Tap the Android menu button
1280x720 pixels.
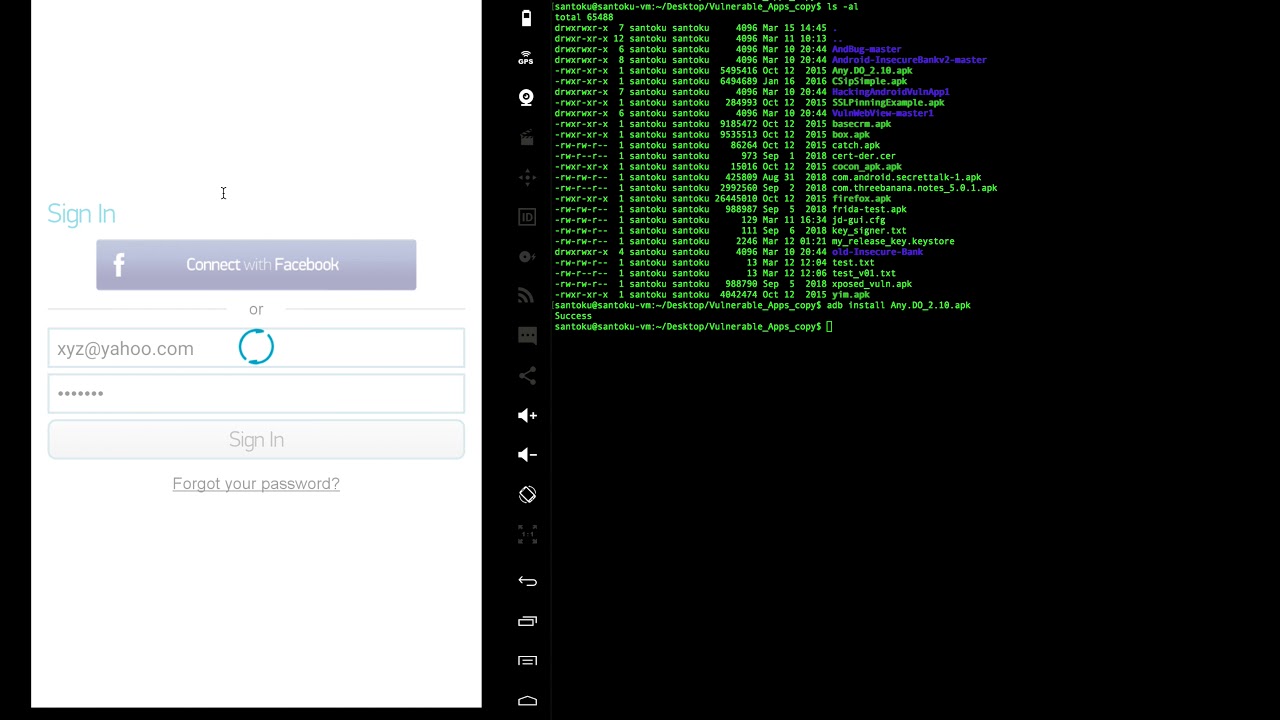coord(527,661)
